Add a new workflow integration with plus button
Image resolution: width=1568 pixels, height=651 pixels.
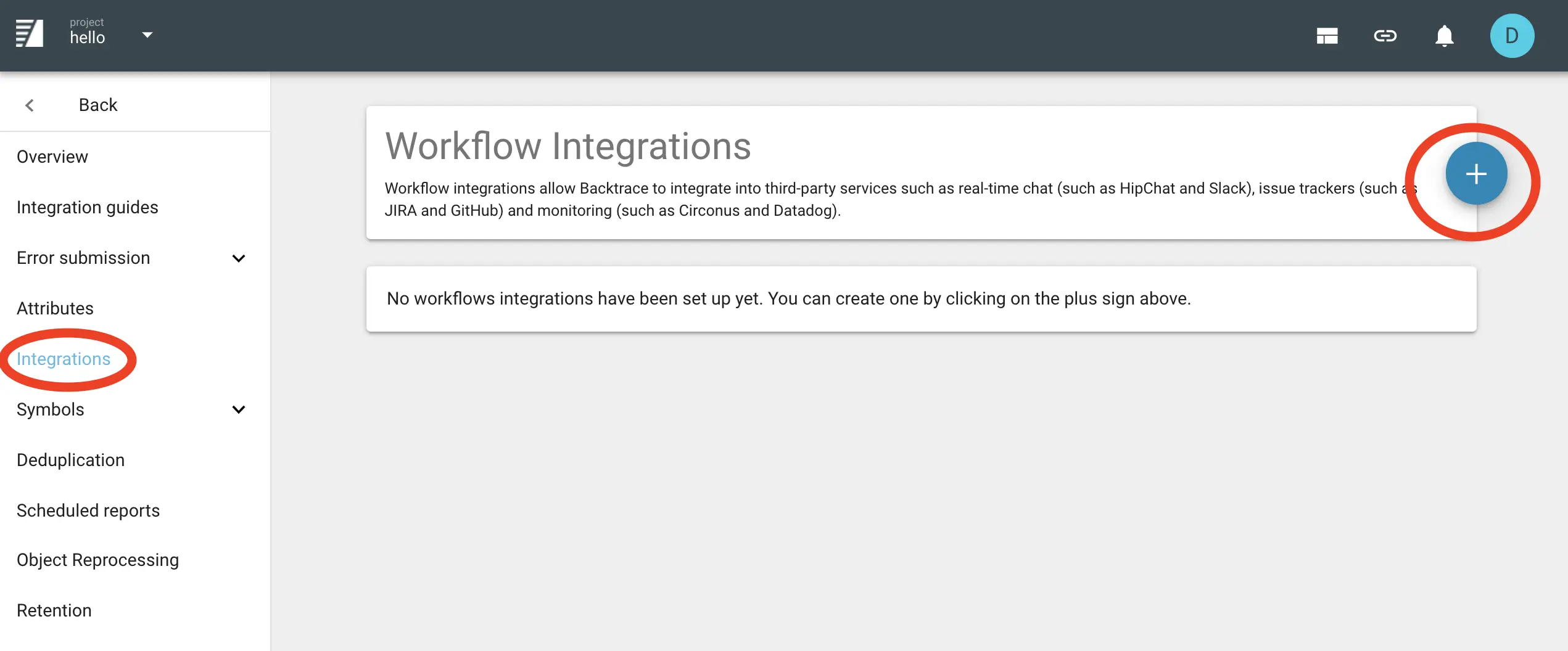pos(1475,174)
